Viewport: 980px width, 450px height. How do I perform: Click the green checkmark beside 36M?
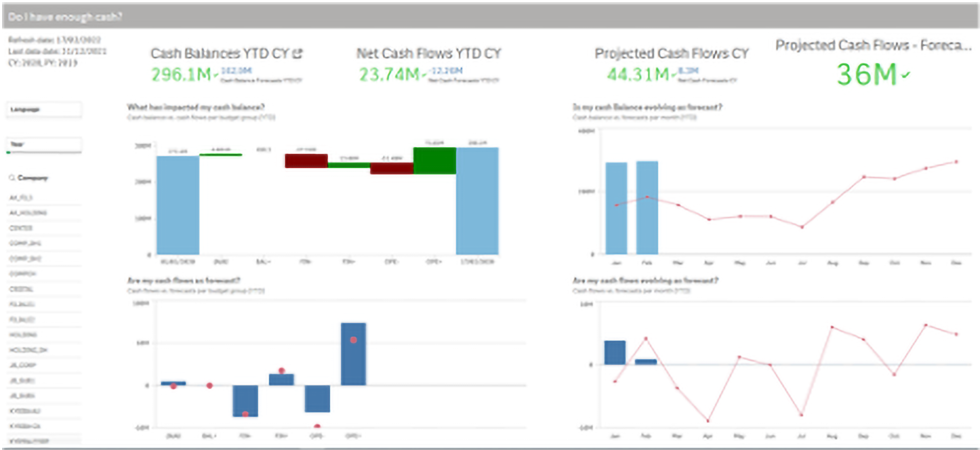point(906,75)
